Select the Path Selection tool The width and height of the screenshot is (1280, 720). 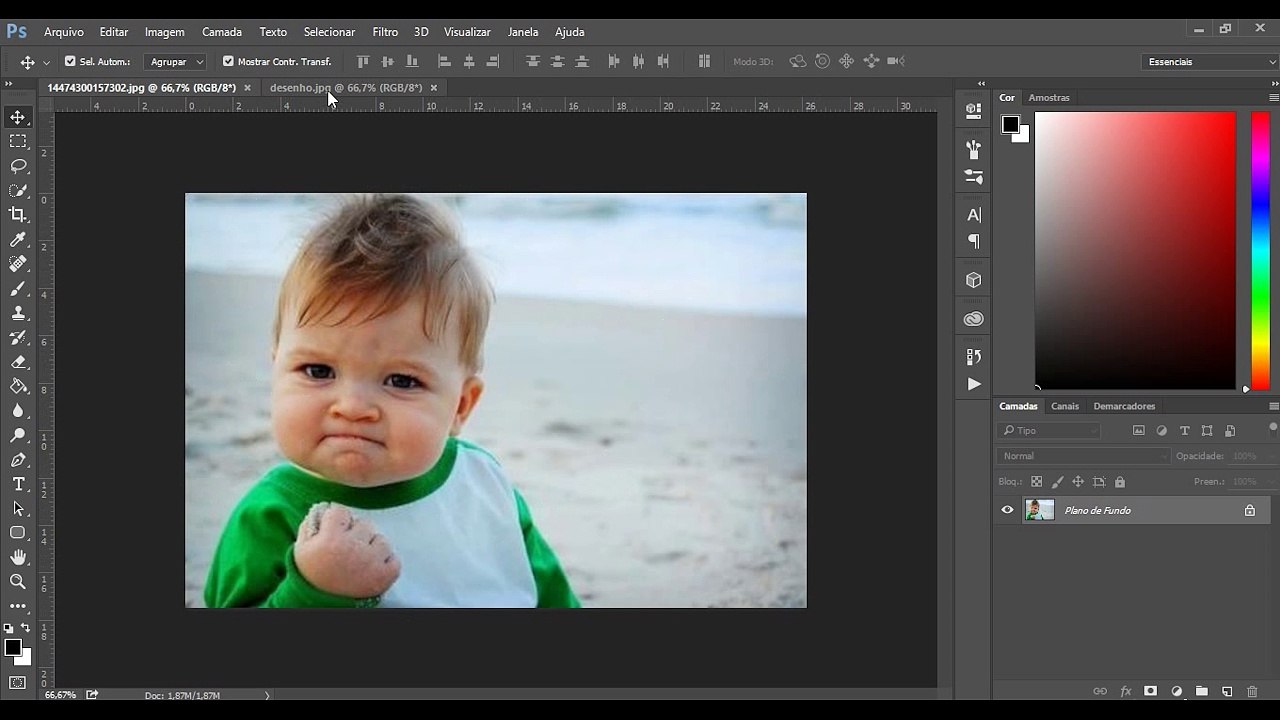point(18,509)
